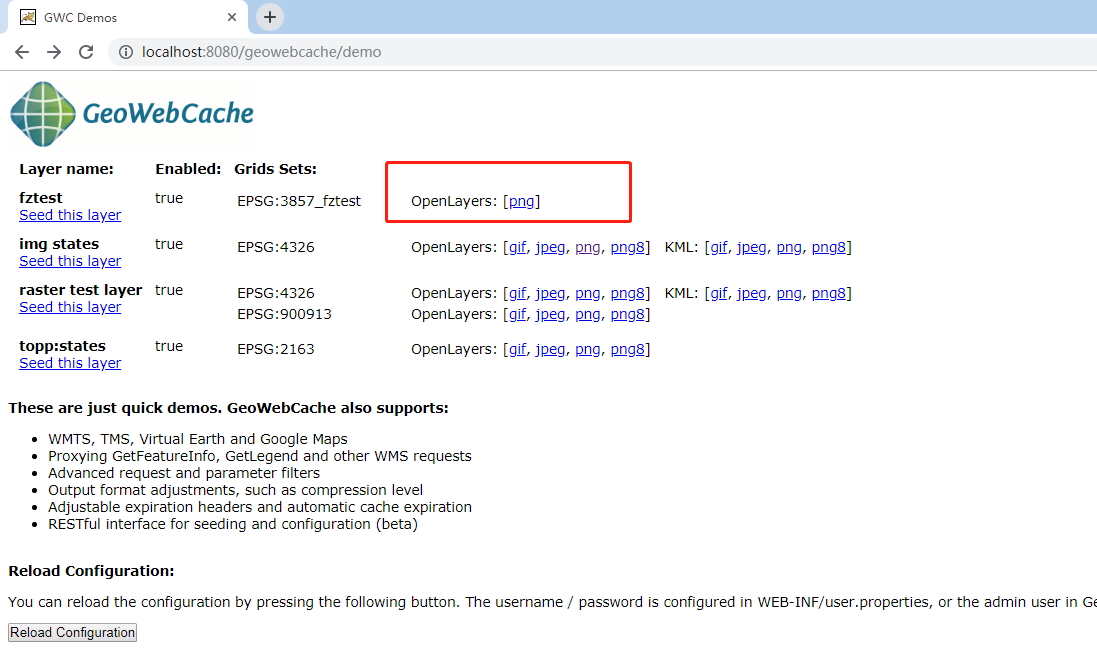Open the png8 OpenLayers demo for raster test layer
The width and height of the screenshot is (1097, 657).
tap(628, 292)
